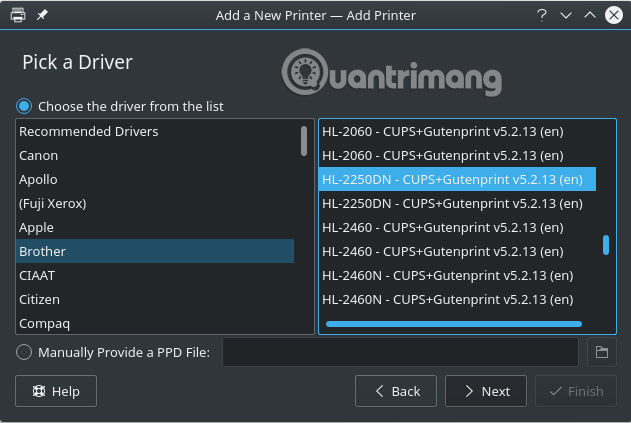Toggle the pin window icon
631x423 pixels.
[42, 16]
